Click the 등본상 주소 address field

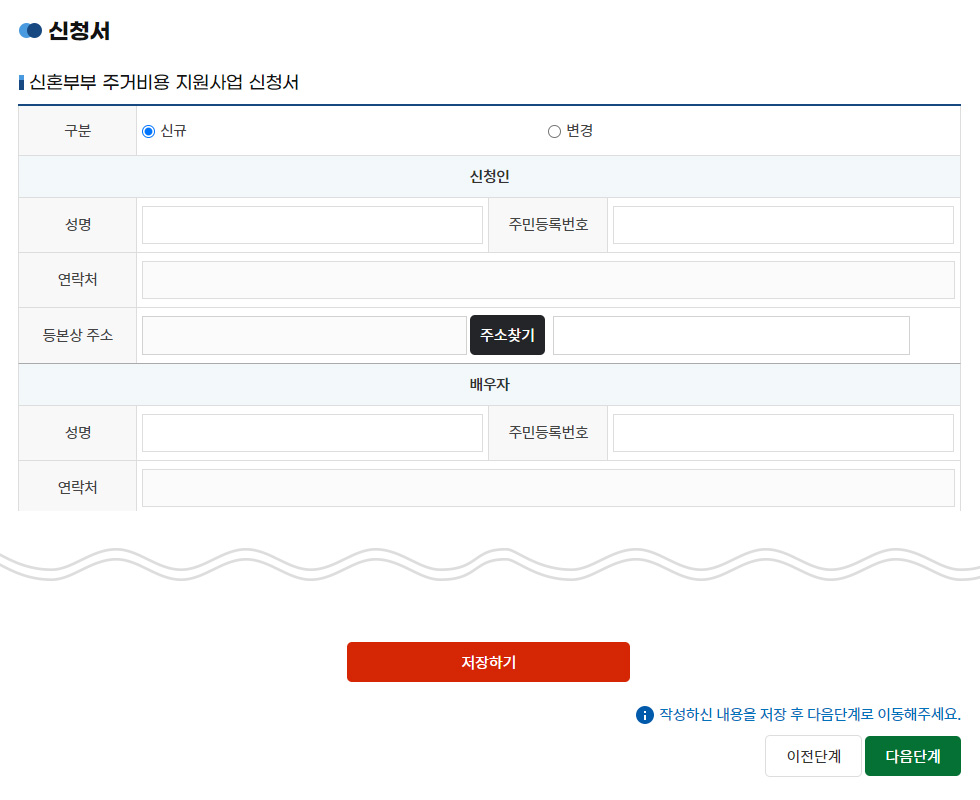(x=304, y=335)
